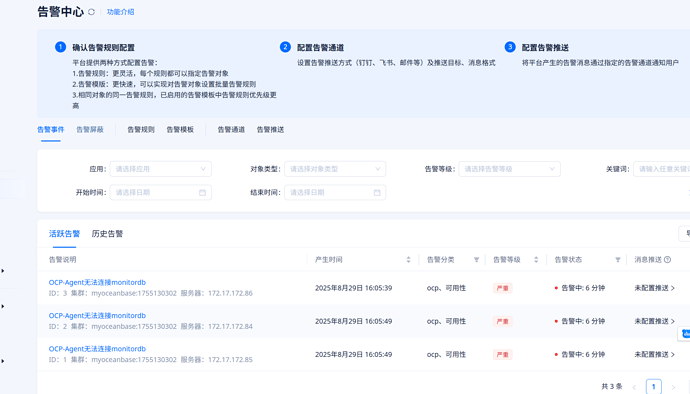The width and height of the screenshot is (690, 394).
Task: Click the 关键词 search input field
Action: point(662,169)
